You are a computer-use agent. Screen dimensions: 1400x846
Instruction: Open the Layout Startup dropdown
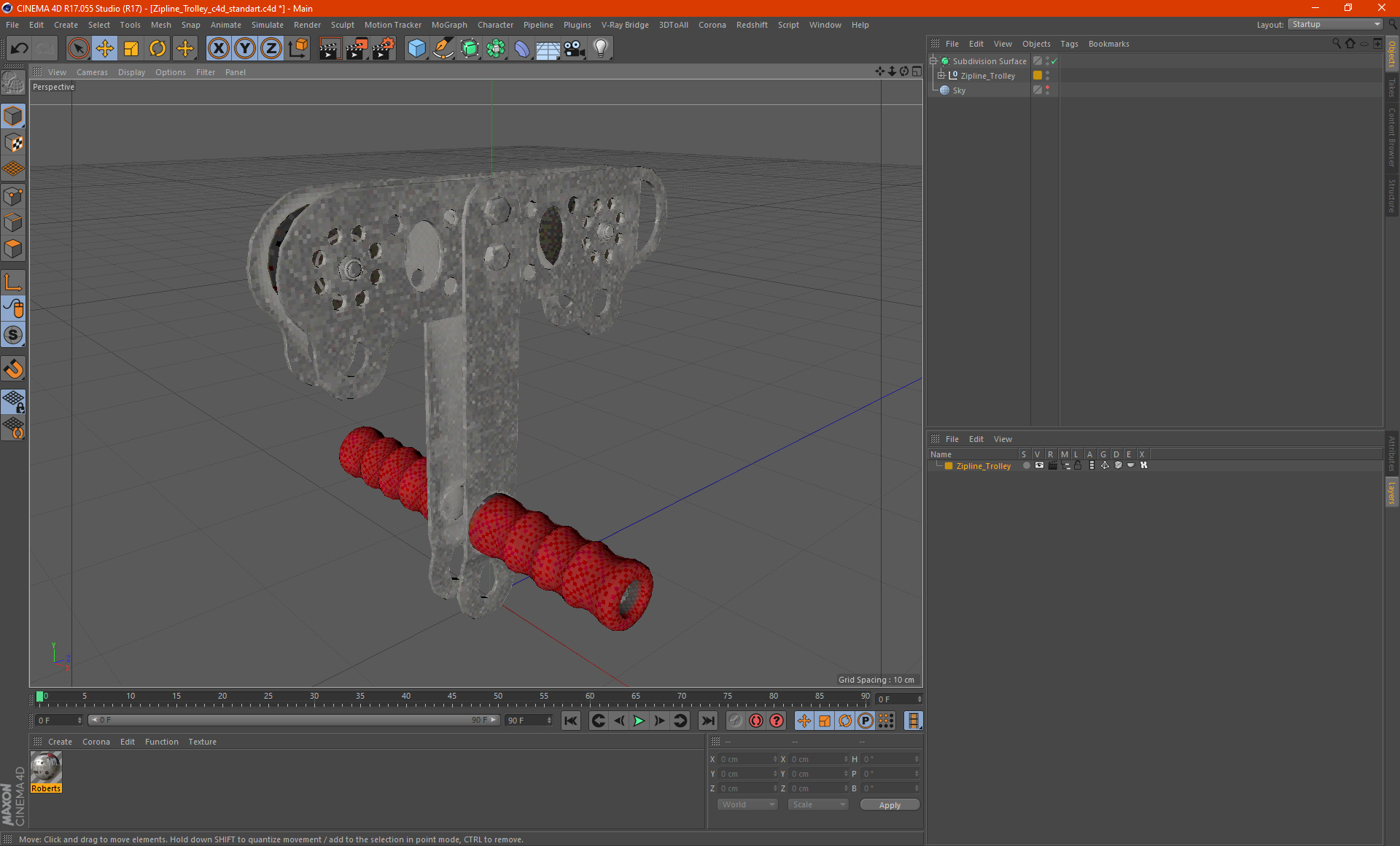1336,25
